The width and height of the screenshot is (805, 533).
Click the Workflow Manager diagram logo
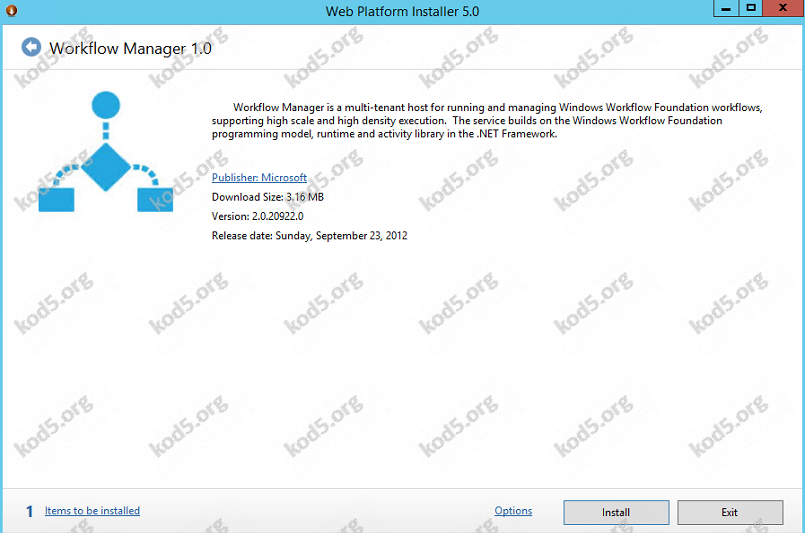(106, 151)
